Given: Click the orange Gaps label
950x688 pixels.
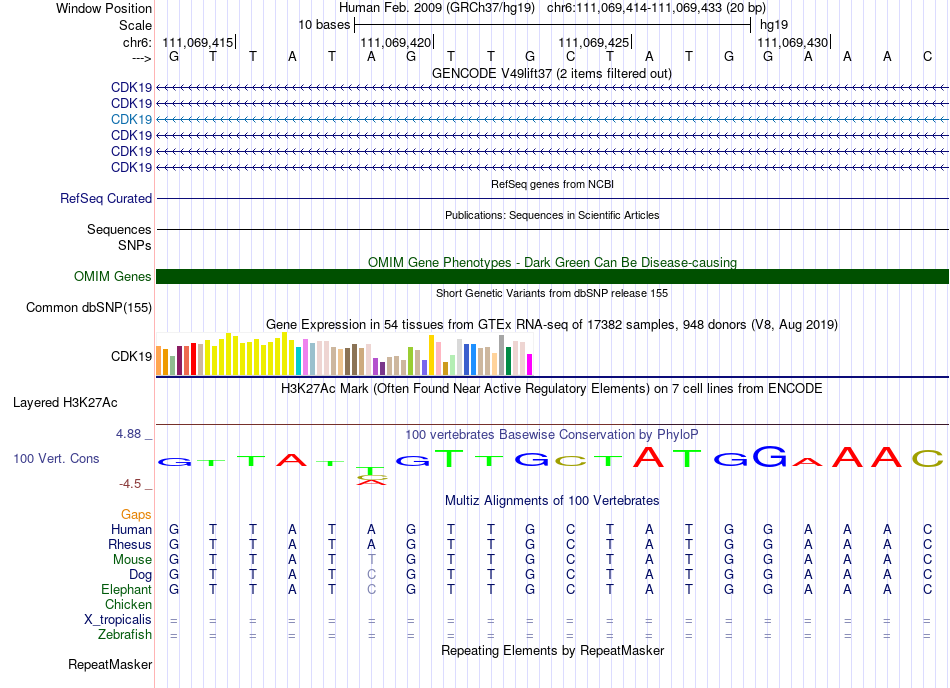Looking at the screenshot, I should click(136, 514).
